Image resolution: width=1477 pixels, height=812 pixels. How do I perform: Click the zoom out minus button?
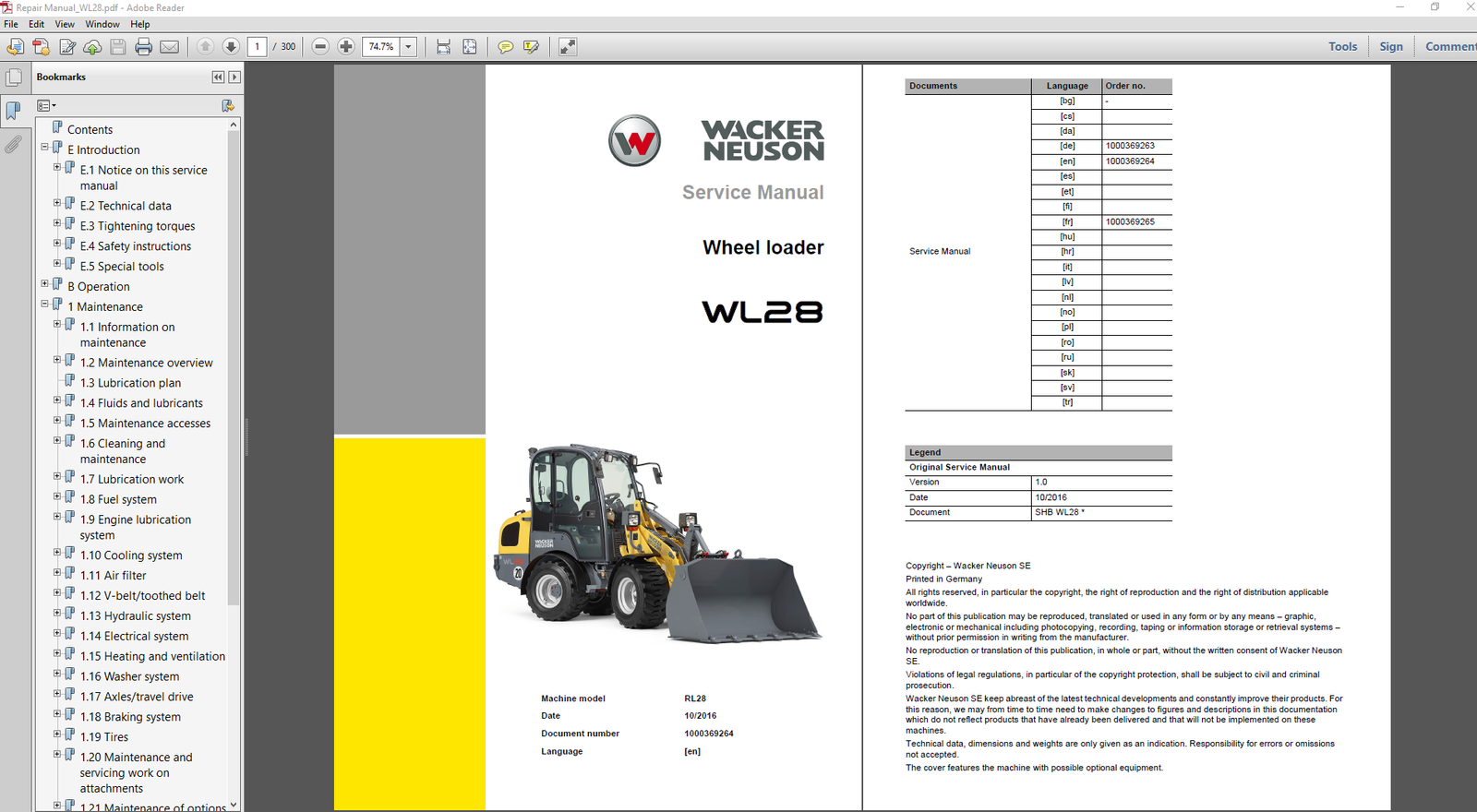click(x=320, y=47)
